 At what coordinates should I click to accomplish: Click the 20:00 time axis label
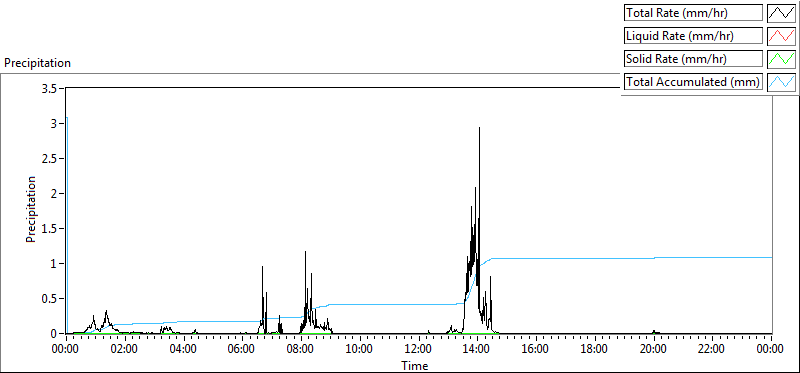654,350
